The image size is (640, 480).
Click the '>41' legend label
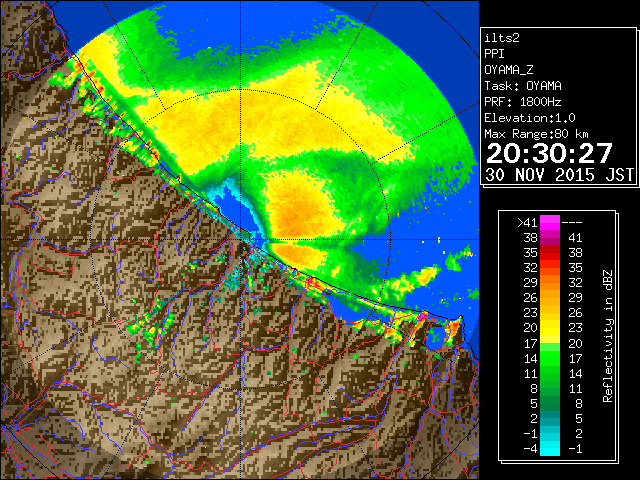(527, 223)
